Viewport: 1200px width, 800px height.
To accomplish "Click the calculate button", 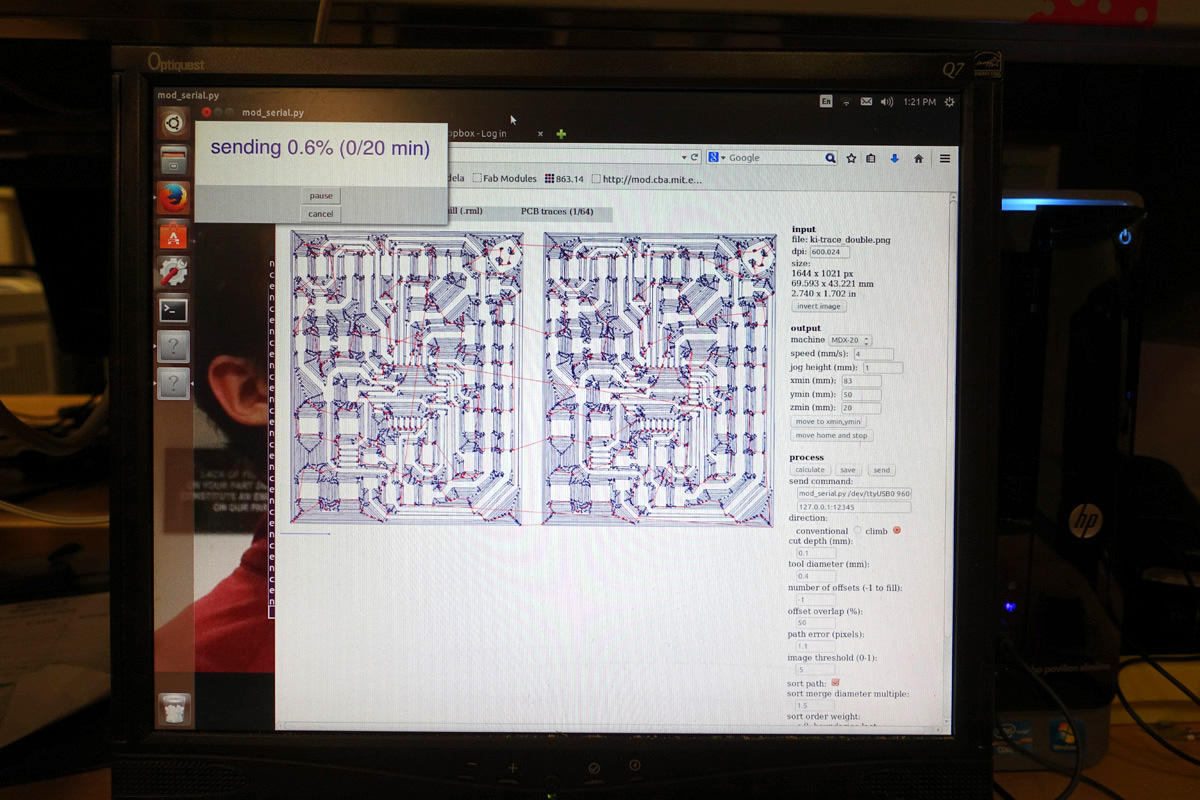I will pos(810,470).
